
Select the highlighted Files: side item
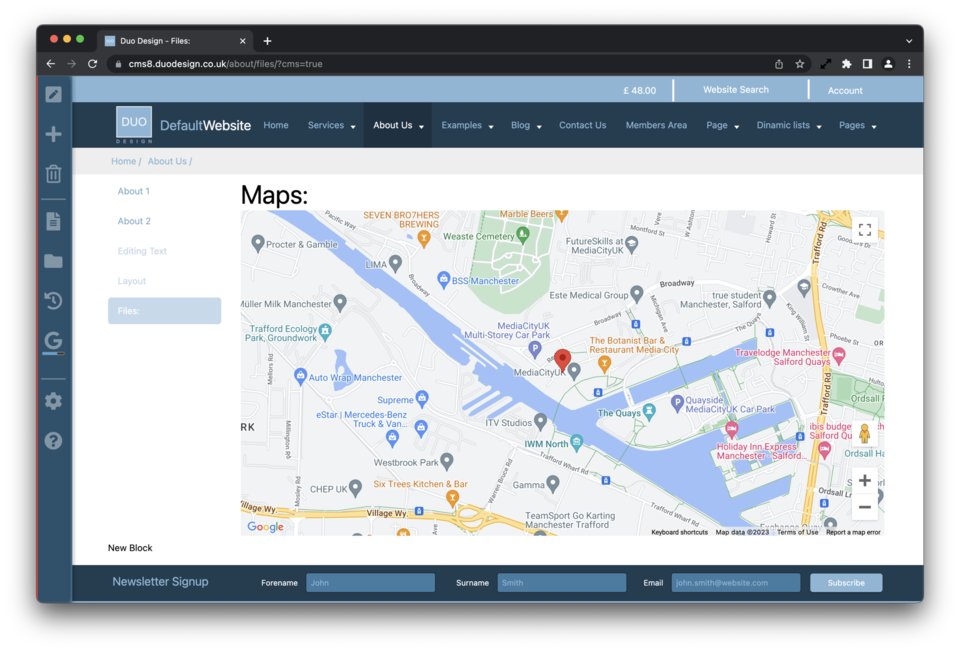[x=164, y=310]
